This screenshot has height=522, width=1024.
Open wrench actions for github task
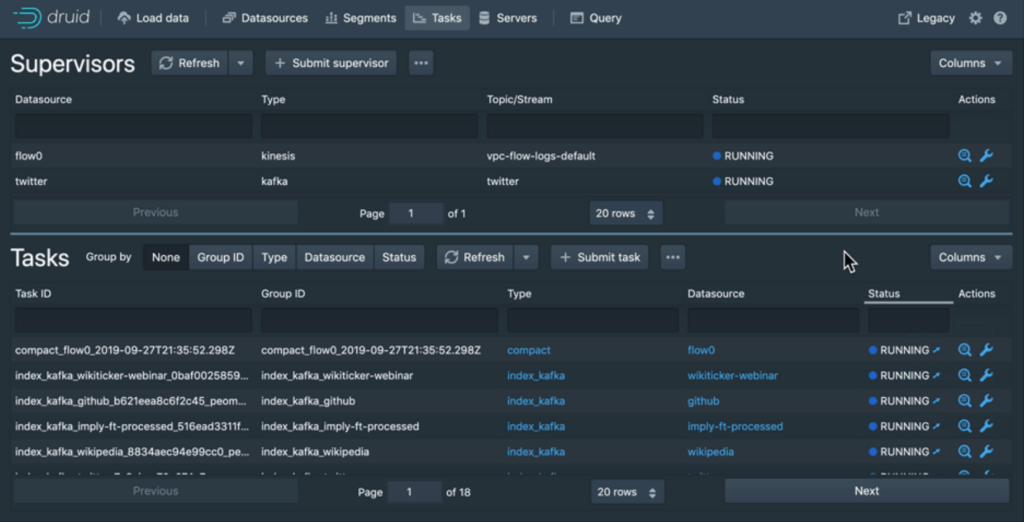pos(986,400)
